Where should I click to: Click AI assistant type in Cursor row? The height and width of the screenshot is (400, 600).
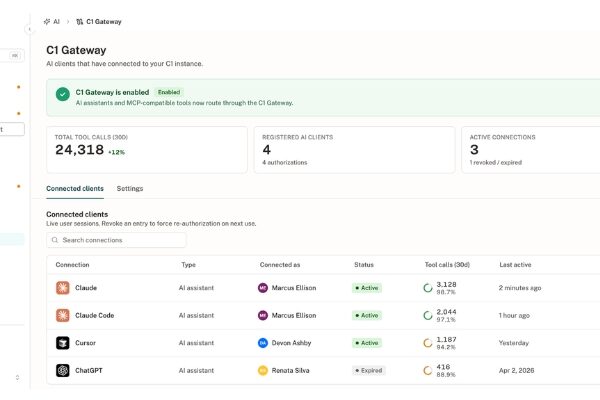point(196,343)
